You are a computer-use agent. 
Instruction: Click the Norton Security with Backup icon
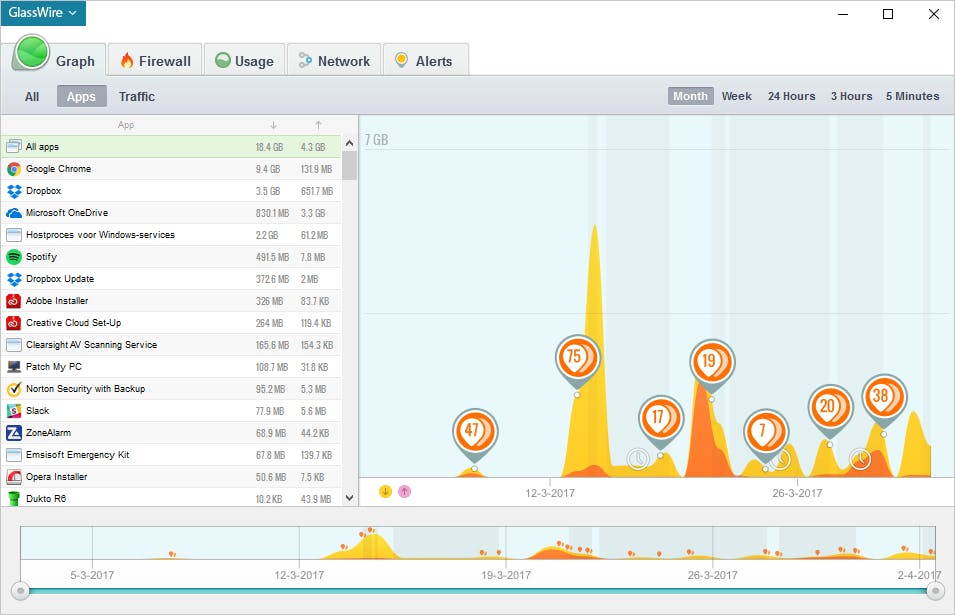(x=14, y=388)
